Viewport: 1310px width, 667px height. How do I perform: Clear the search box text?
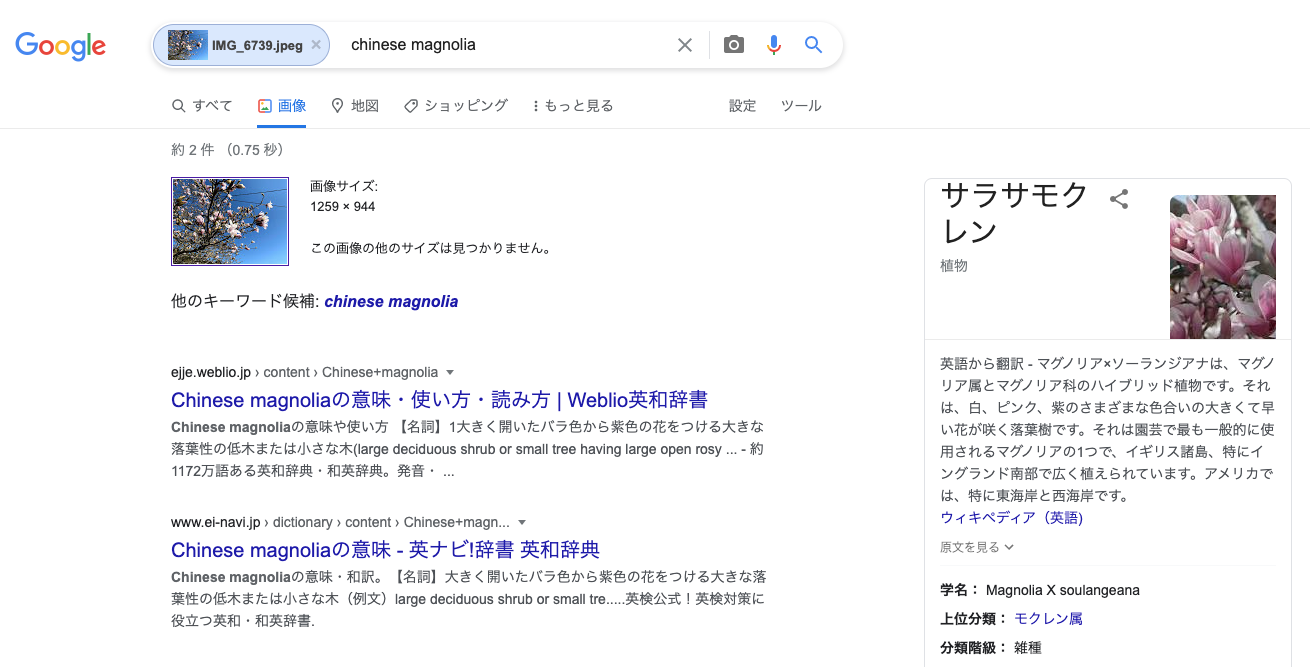(685, 45)
